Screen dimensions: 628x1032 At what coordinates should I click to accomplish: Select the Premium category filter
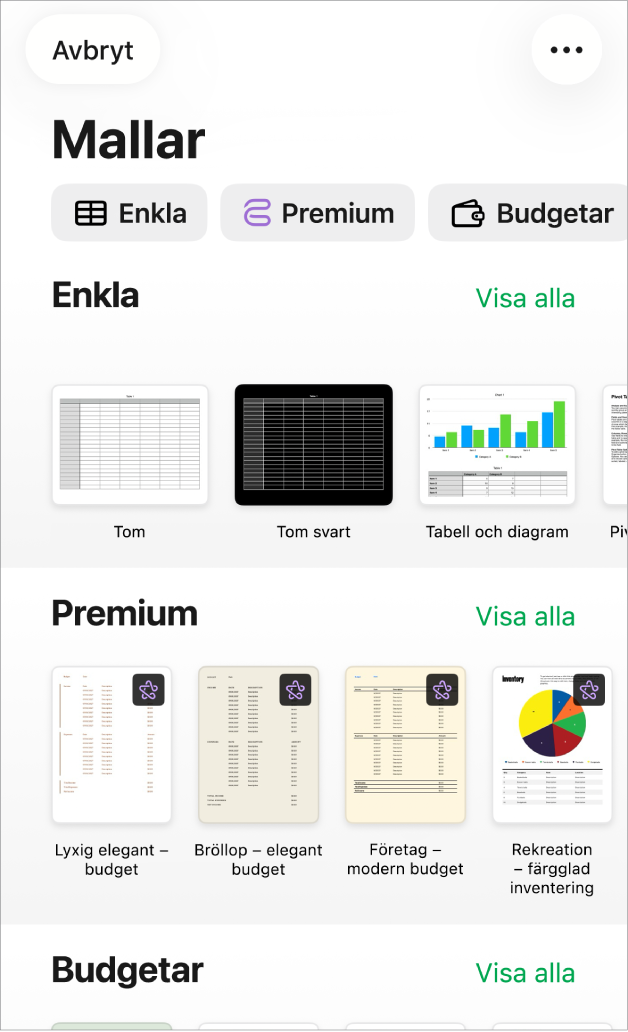coord(317,213)
